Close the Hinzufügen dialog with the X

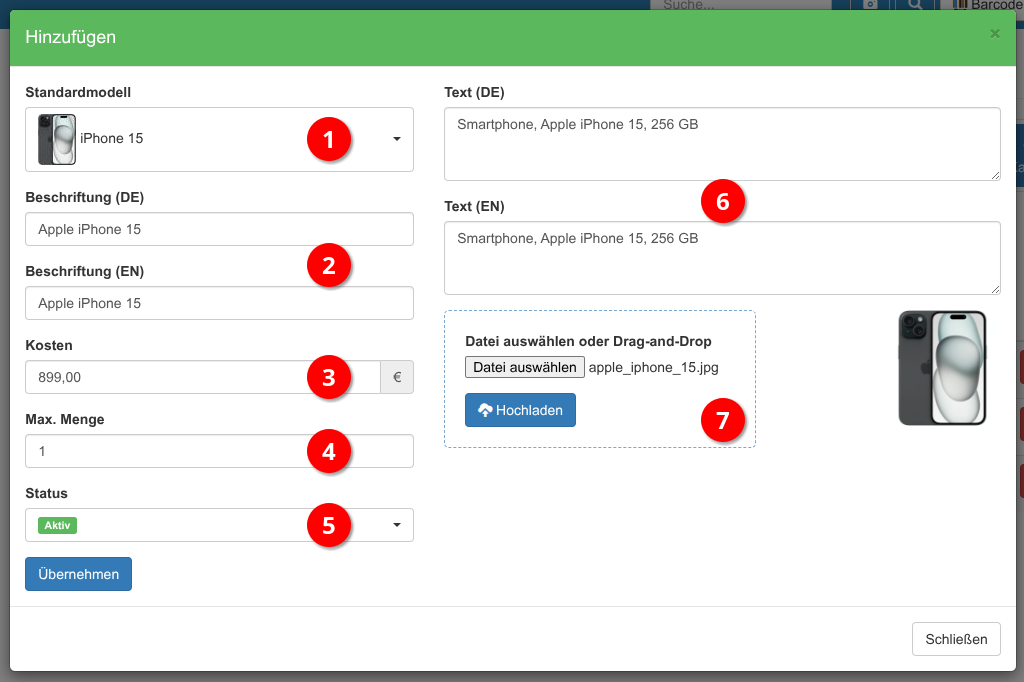994,34
